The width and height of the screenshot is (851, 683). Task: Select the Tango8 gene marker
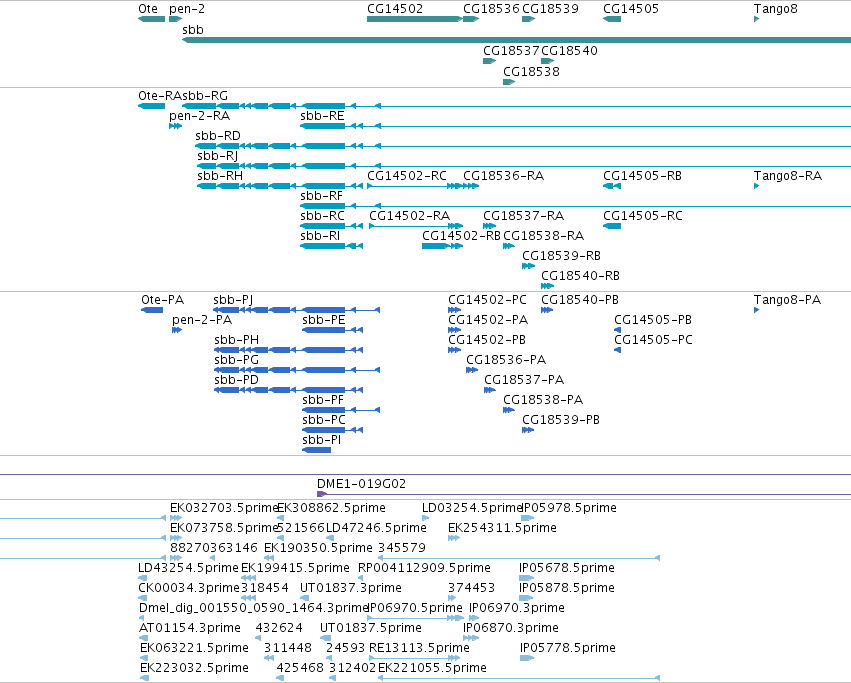pos(757,19)
